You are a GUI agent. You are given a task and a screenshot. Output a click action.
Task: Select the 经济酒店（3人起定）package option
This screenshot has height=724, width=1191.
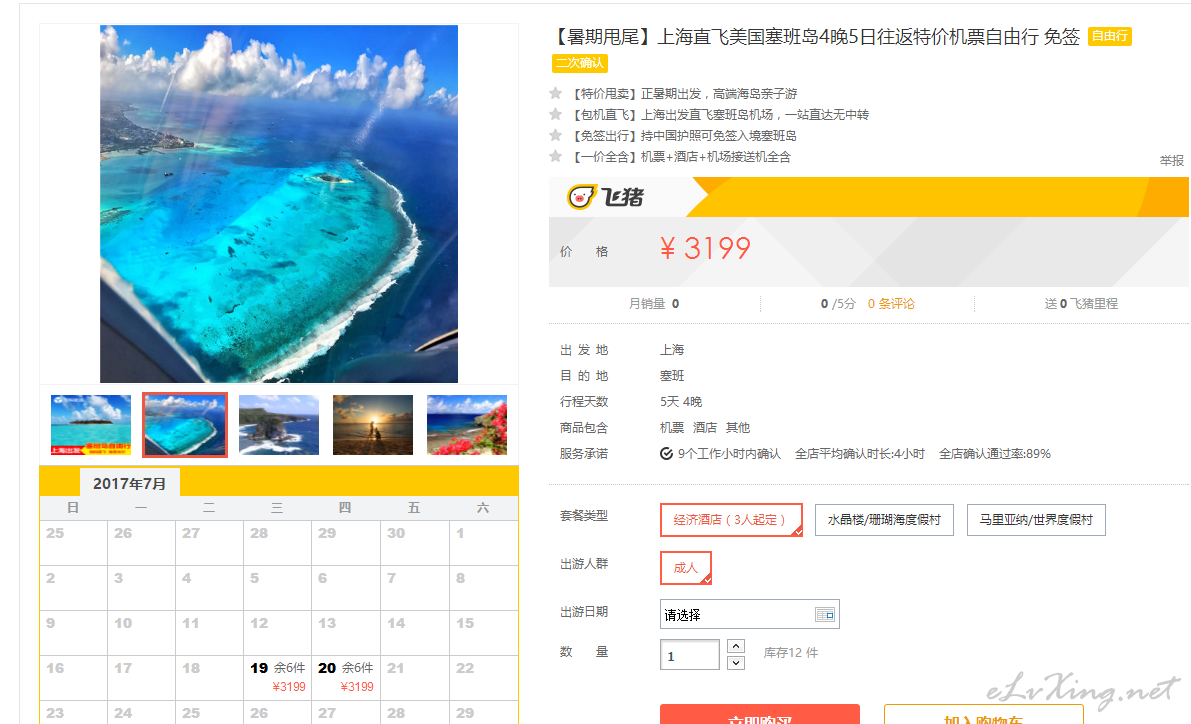pos(731,520)
